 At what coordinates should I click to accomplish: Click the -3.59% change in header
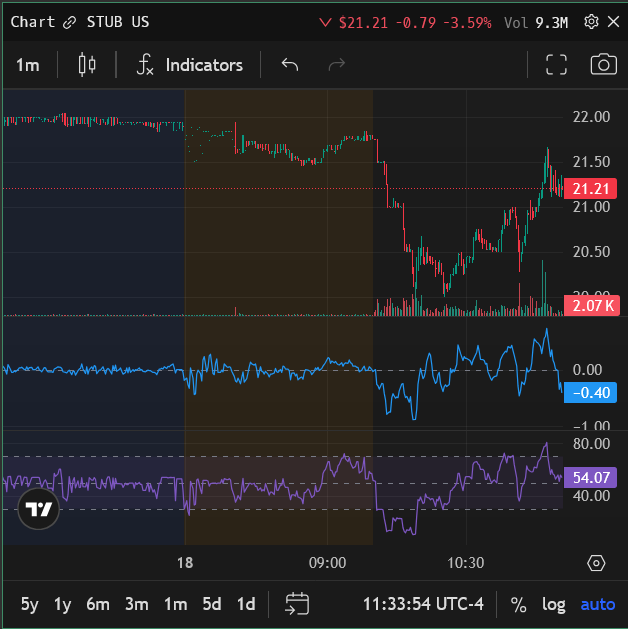tap(467, 22)
